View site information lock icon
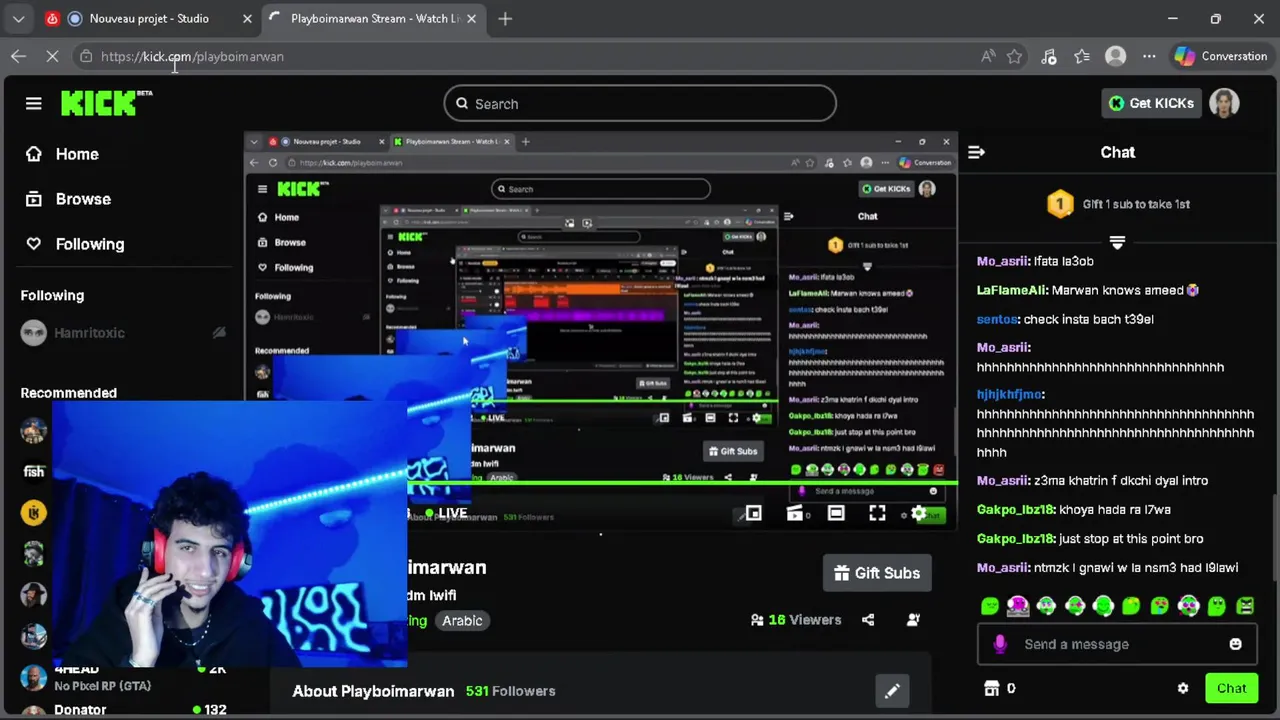 [x=86, y=56]
